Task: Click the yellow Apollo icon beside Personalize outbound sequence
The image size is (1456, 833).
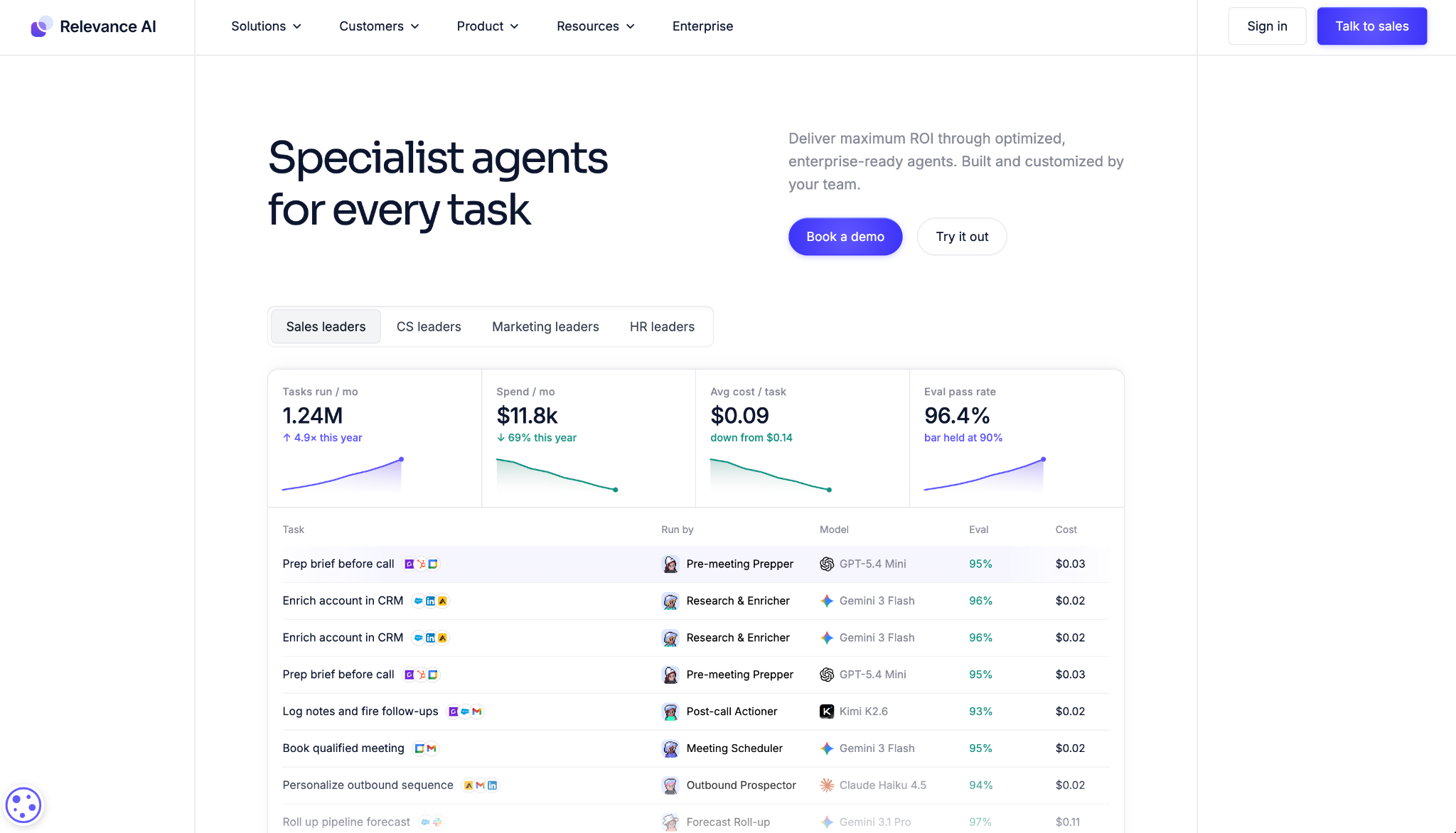Action: pos(469,785)
